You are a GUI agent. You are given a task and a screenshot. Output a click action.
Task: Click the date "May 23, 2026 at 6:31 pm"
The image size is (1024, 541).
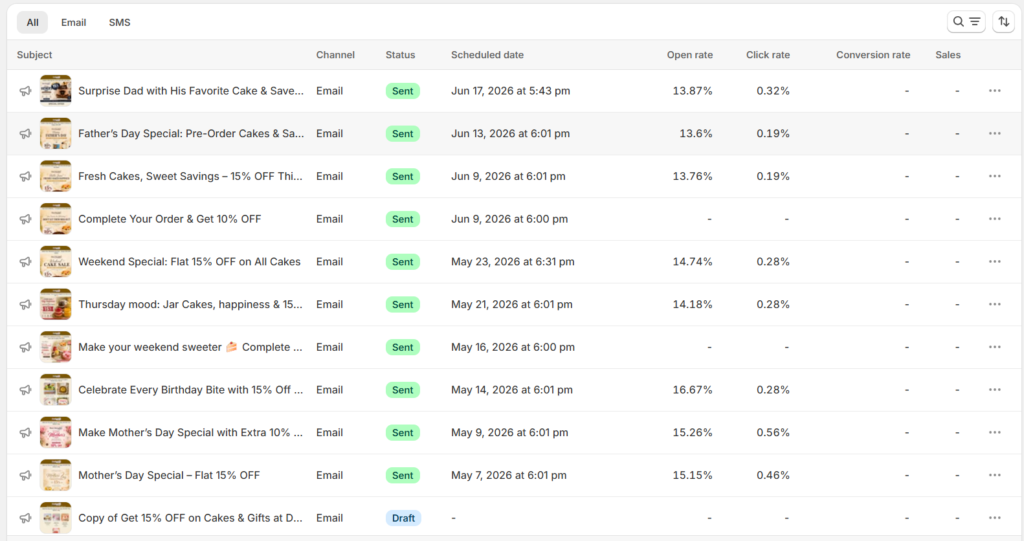point(513,261)
